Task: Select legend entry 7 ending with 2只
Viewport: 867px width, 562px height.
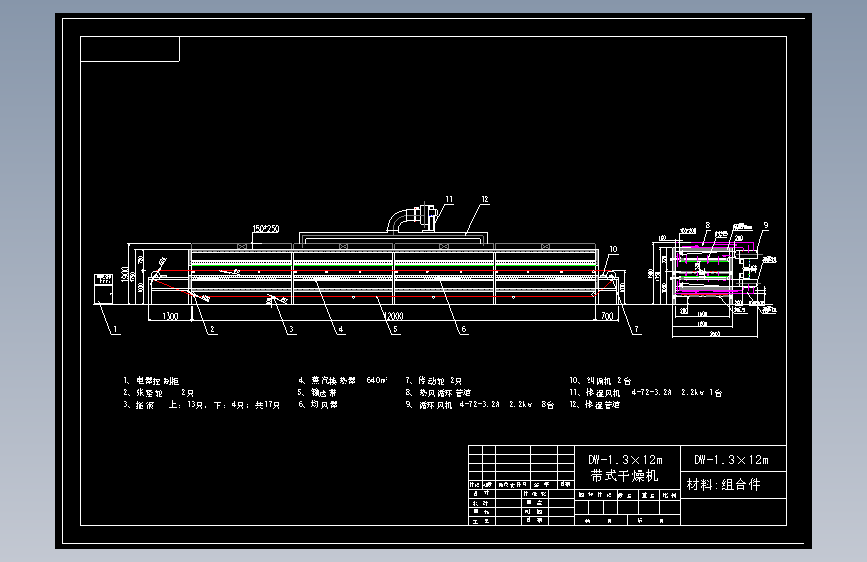Action: 434,381
